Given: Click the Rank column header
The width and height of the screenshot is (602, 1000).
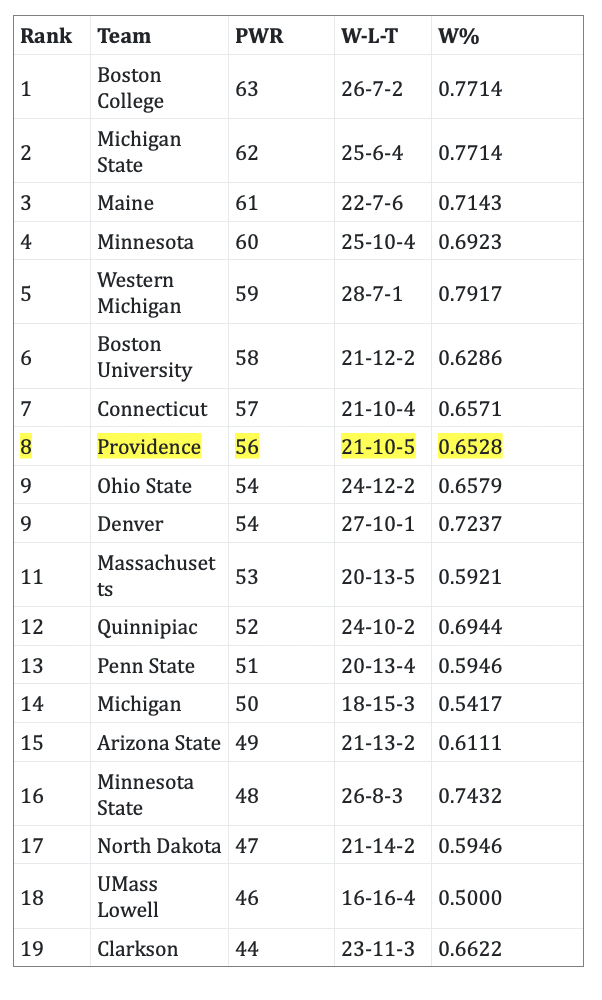Looking at the screenshot, I should coord(46,36).
